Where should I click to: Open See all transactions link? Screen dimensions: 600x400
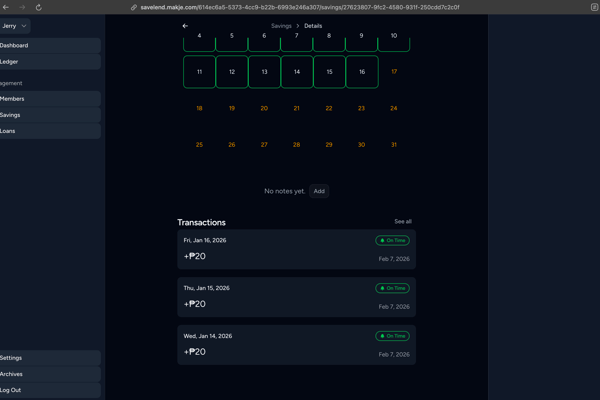403,222
